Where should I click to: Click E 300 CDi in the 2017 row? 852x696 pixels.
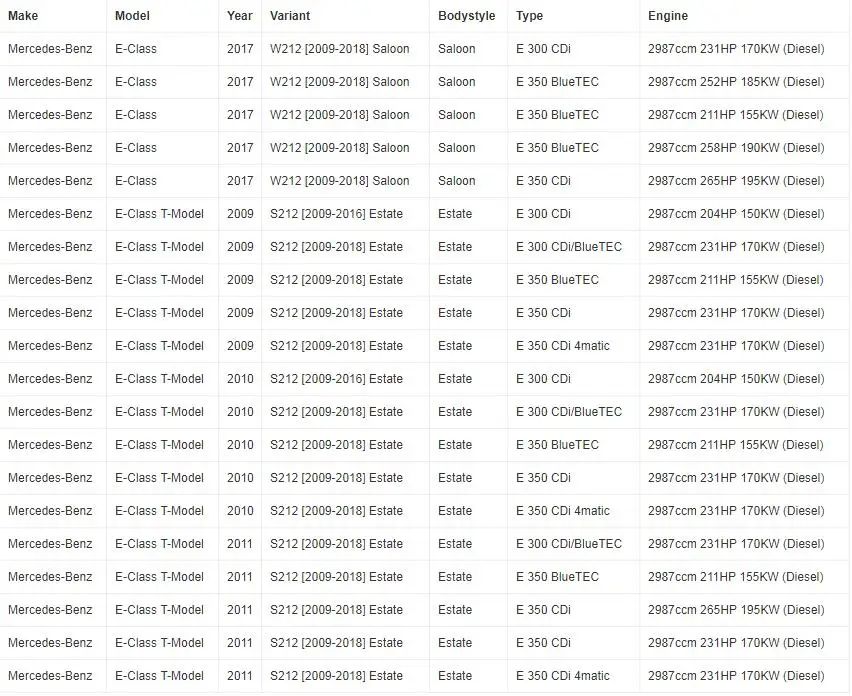(x=543, y=49)
